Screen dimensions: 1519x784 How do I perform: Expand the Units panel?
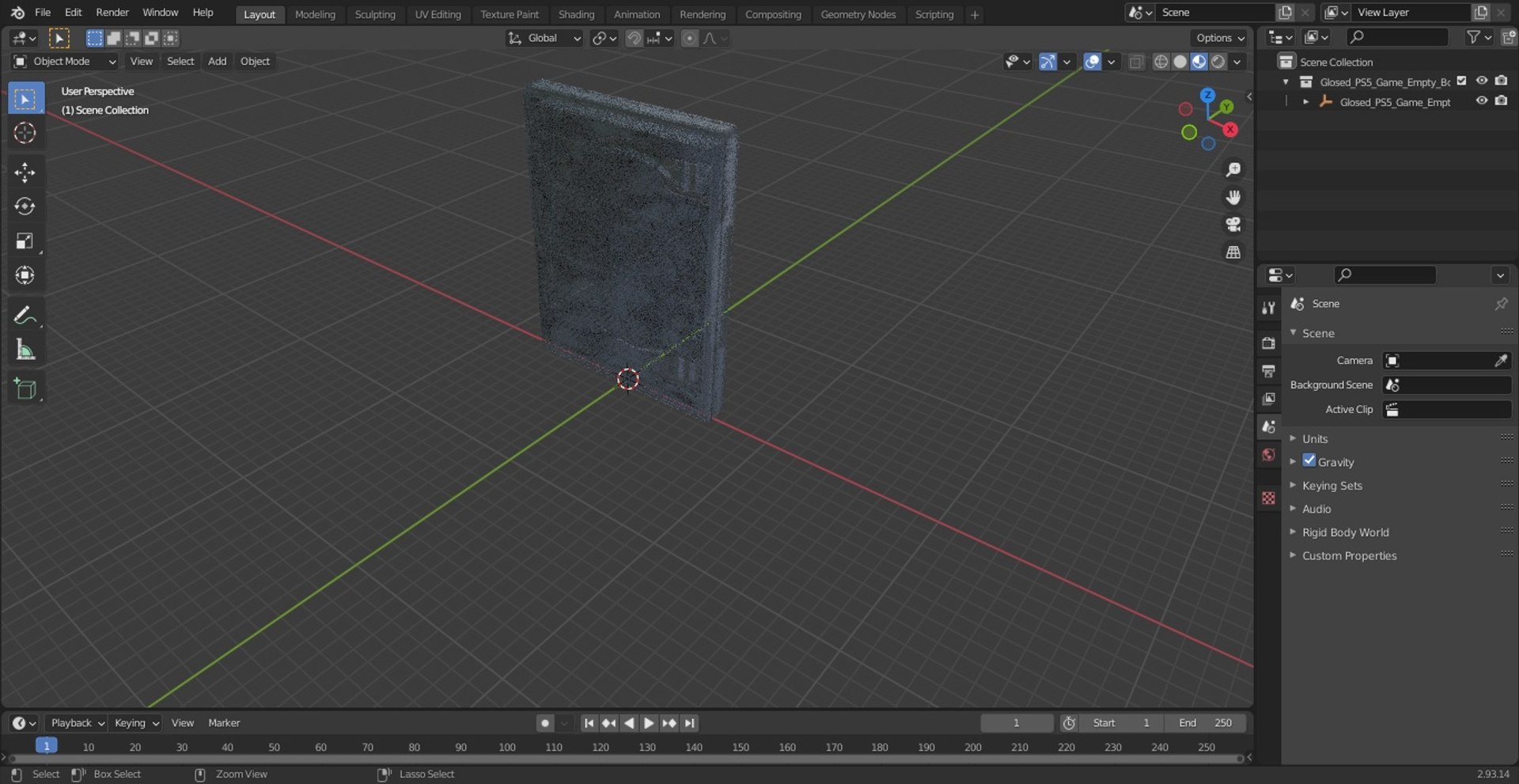1315,439
